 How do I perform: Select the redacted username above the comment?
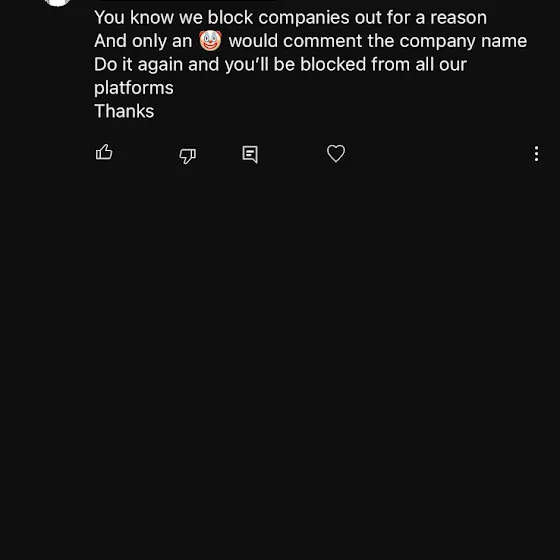click(188, 1)
